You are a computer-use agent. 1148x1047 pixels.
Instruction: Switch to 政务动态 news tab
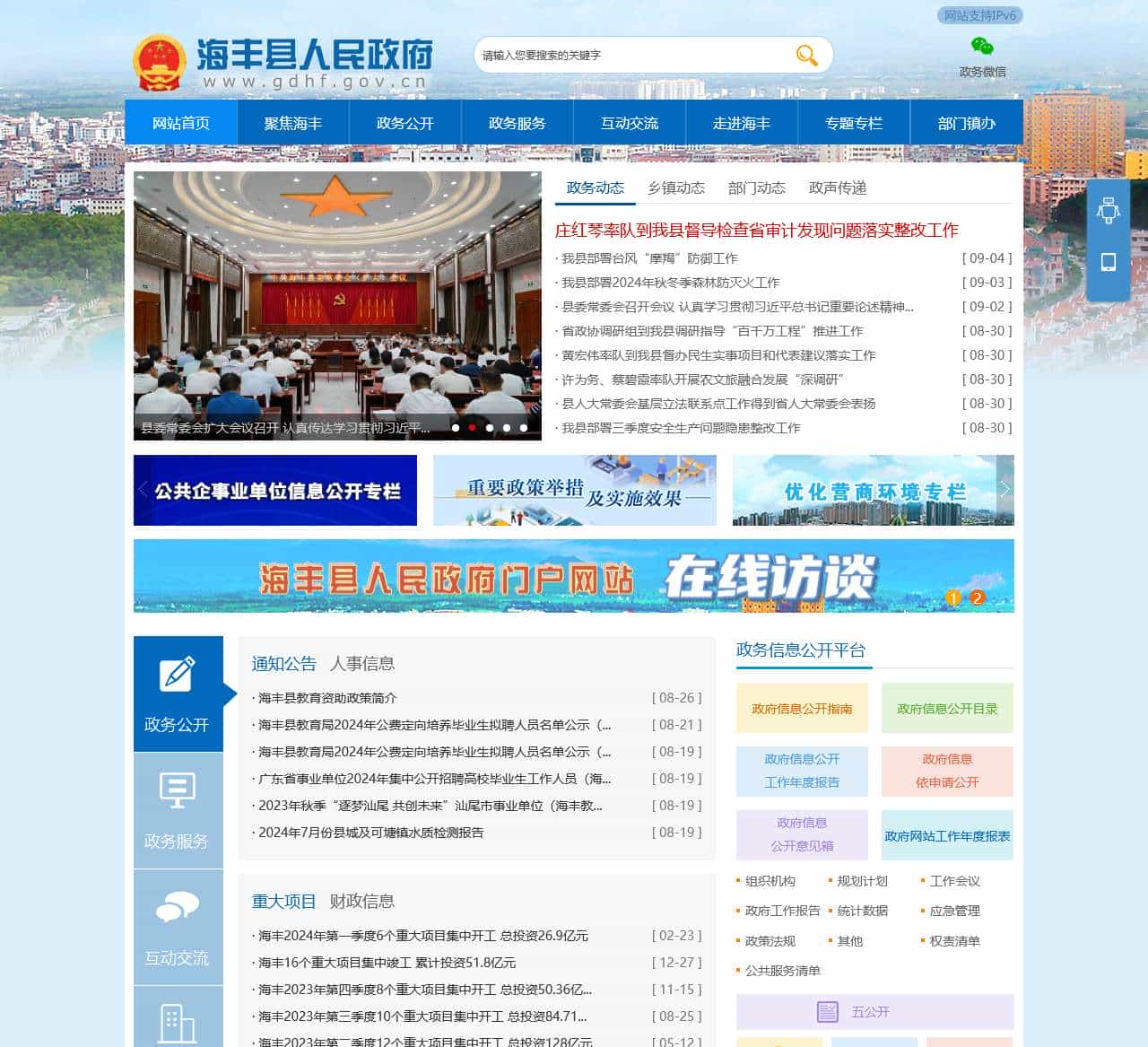coord(596,188)
